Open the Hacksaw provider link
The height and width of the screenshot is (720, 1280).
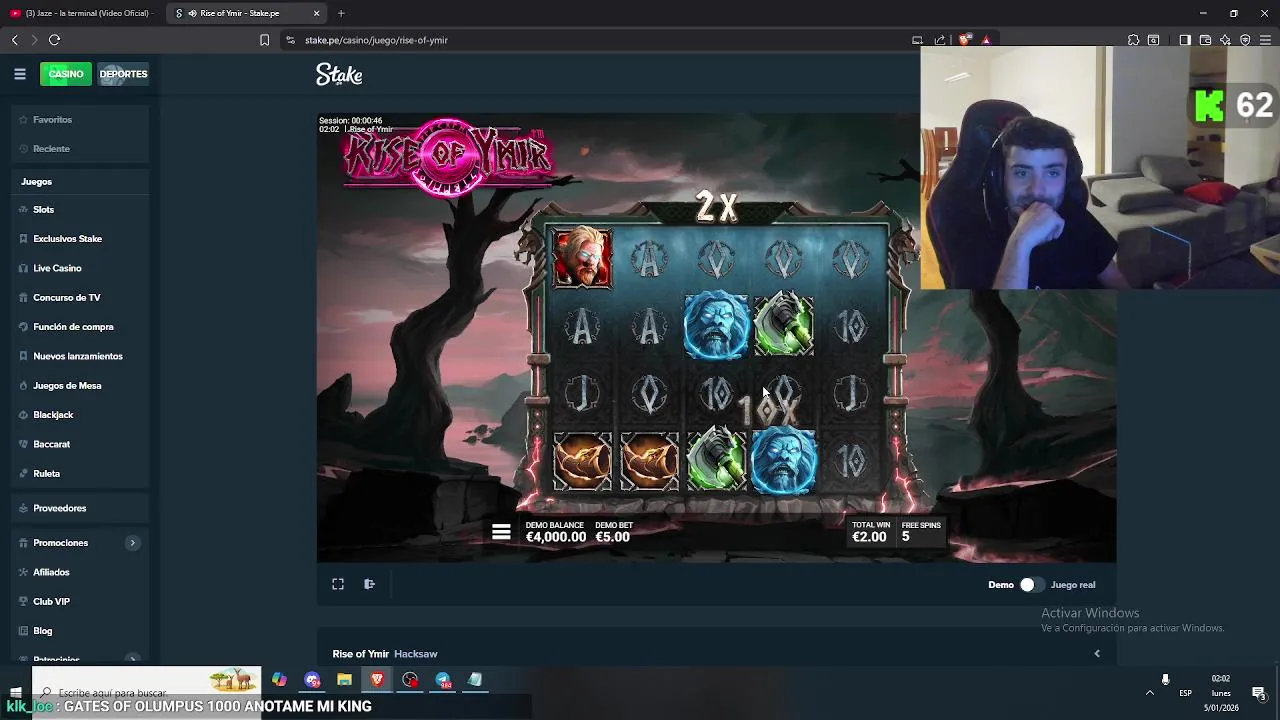[x=416, y=654]
